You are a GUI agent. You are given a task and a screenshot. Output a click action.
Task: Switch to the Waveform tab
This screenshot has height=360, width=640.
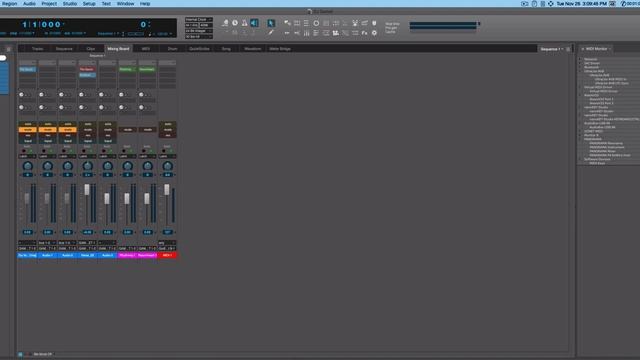click(253, 49)
